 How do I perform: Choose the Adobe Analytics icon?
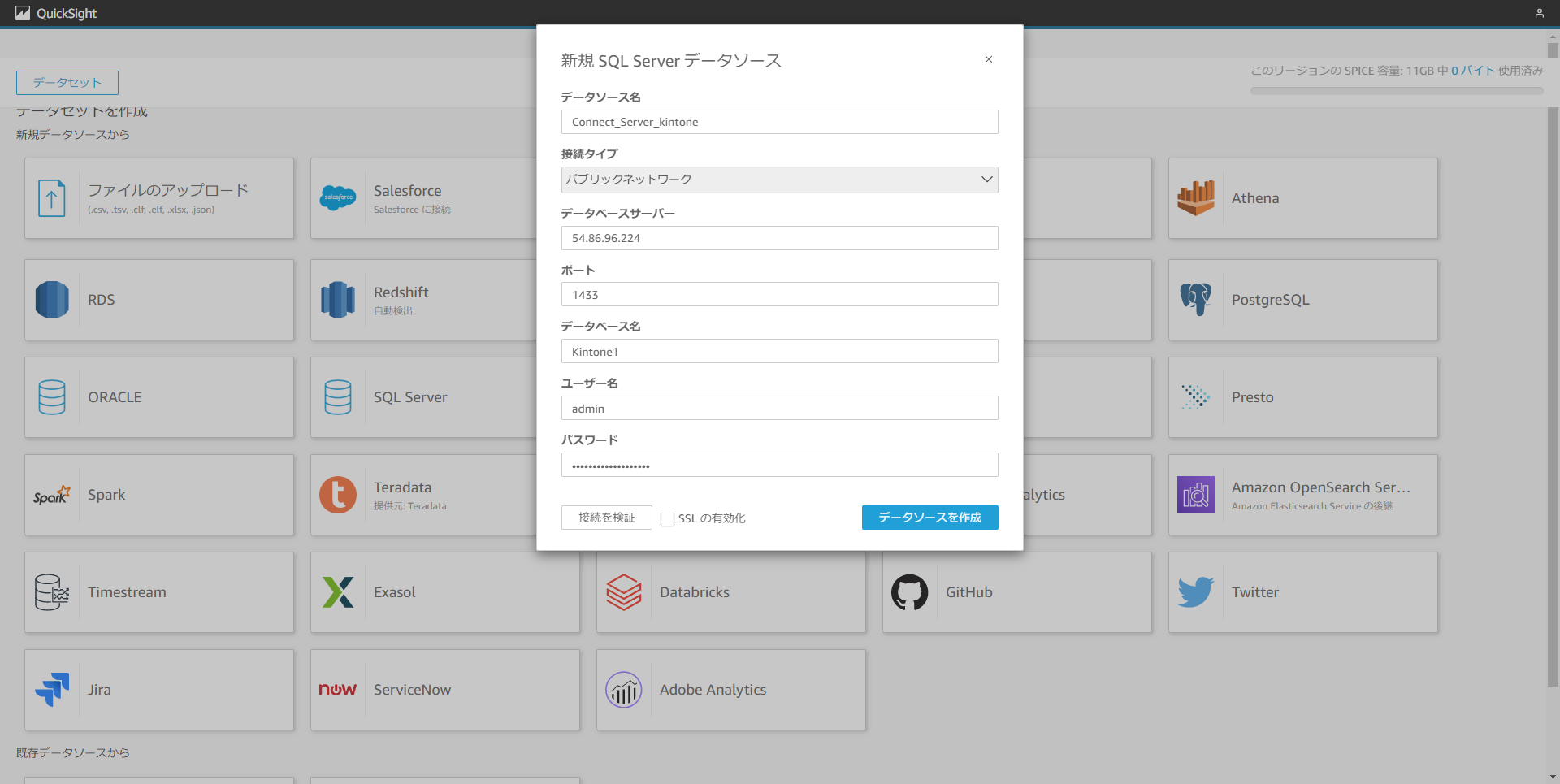[x=624, y=690]
